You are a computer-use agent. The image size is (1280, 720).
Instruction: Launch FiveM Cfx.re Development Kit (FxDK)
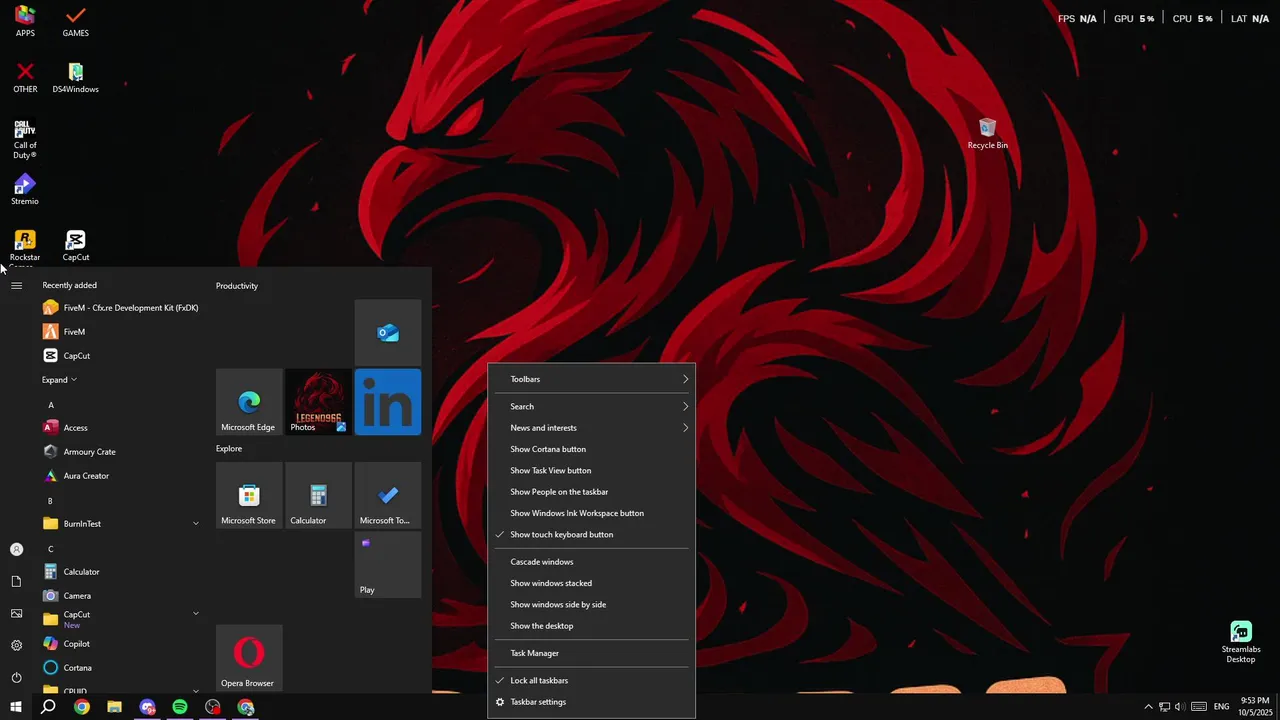[120, 308]
